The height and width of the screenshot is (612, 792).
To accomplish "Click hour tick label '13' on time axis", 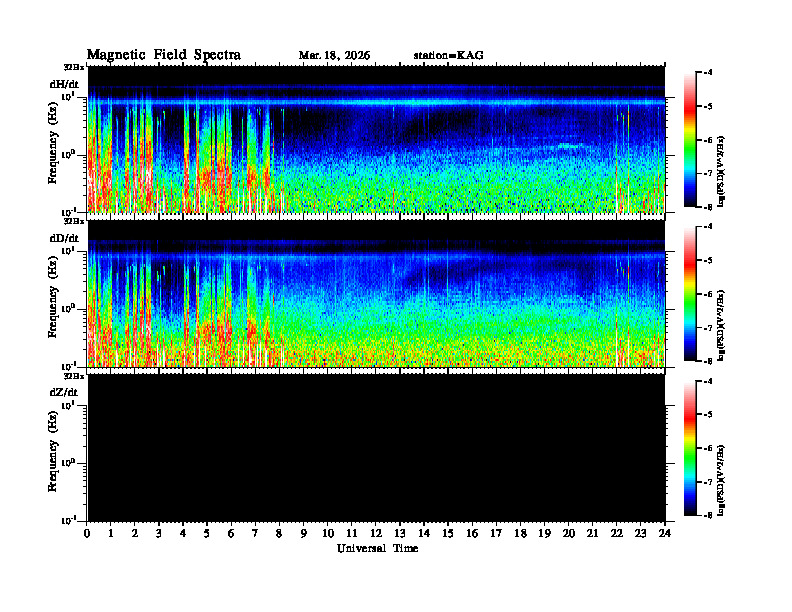I will tap(400, 534).
